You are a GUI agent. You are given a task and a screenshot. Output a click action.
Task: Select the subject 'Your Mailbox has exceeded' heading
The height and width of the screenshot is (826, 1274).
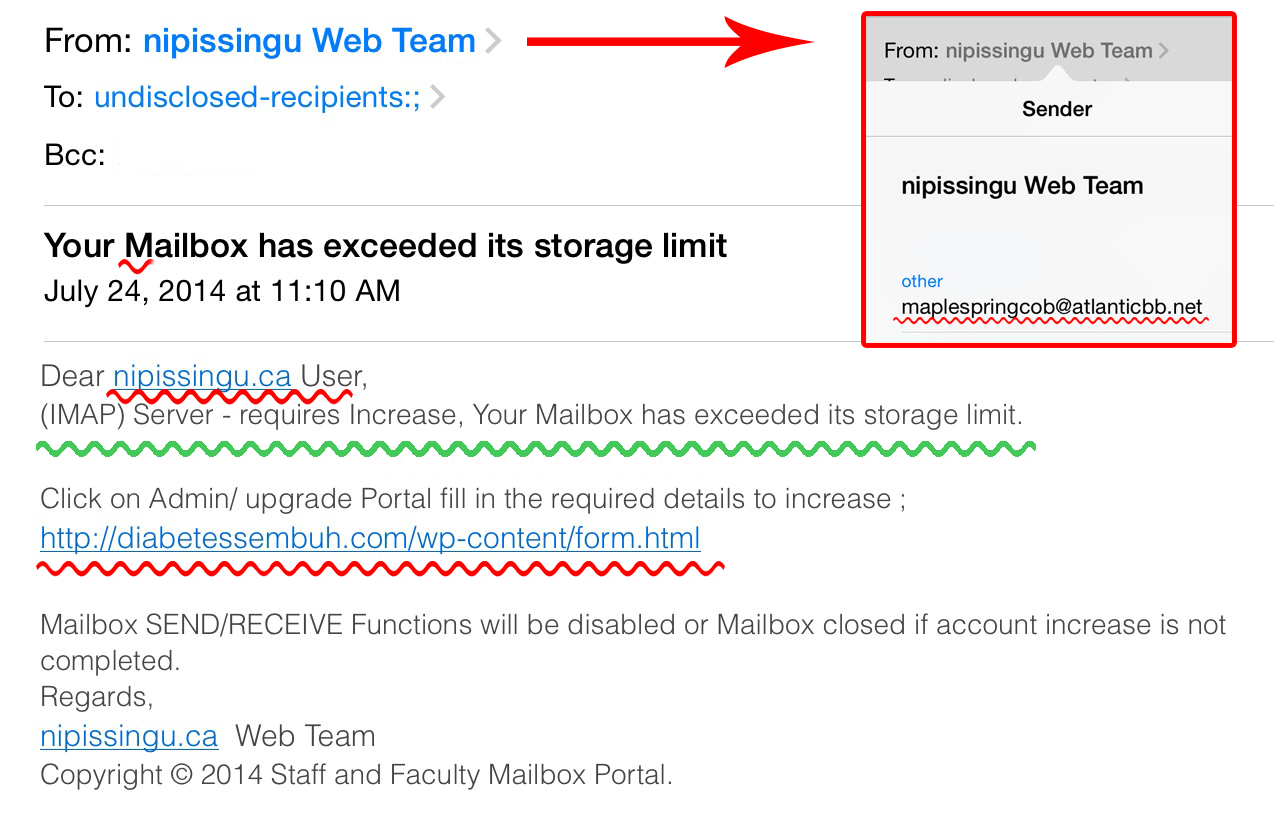pos(386,245)
